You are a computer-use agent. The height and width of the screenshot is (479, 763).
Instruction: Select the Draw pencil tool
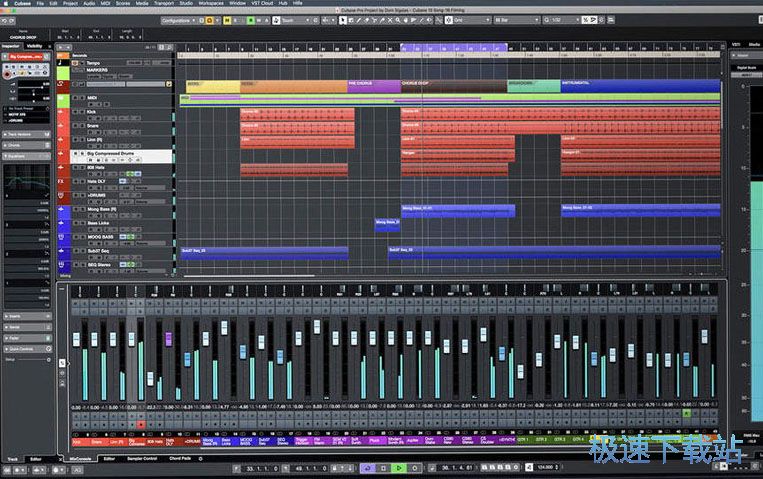[x=359, y=20]
